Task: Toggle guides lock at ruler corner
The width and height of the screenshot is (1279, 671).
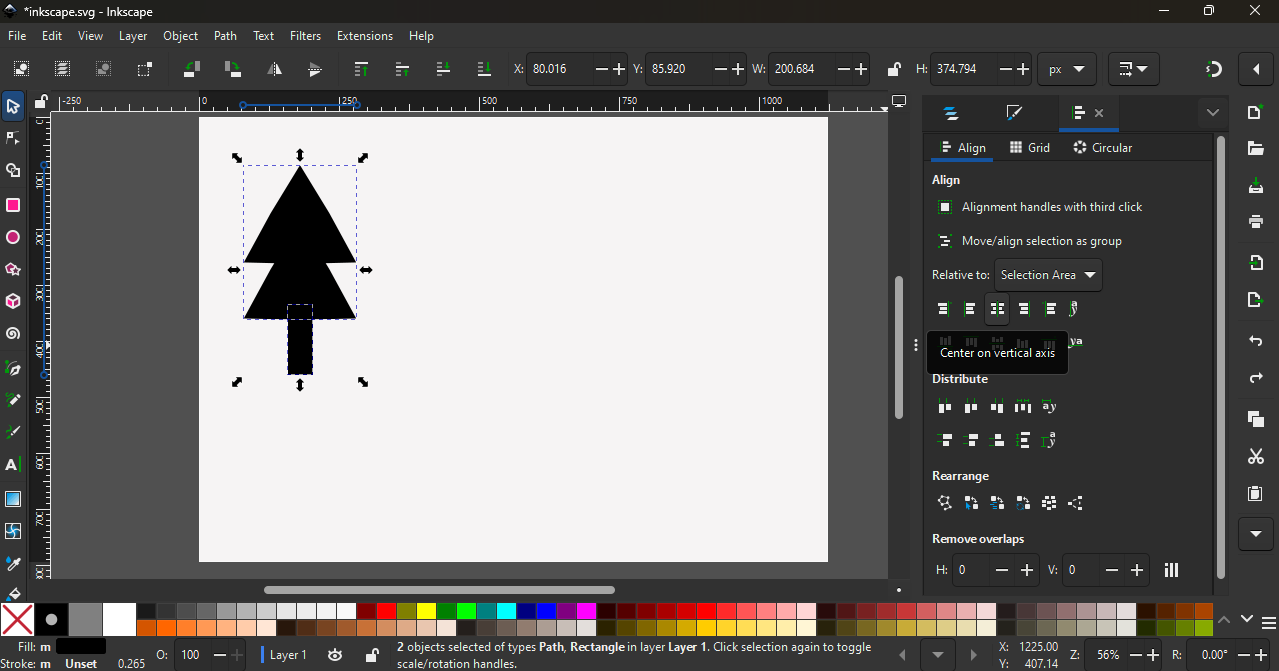Action: point(41,102)
